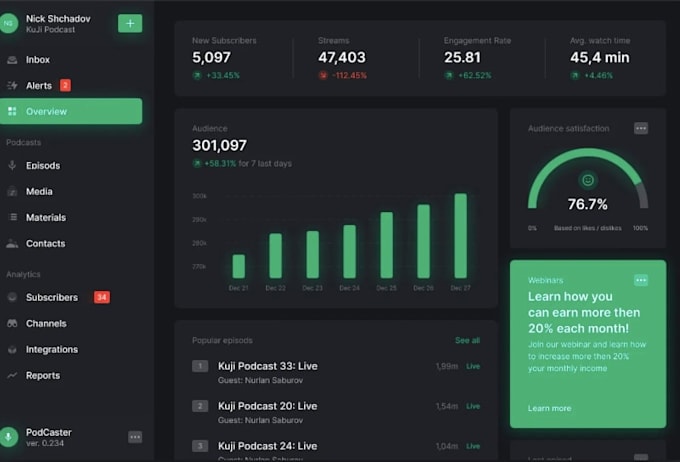Click the Streams value 47,403
680x462 pixels.
[x=342, y=57]
